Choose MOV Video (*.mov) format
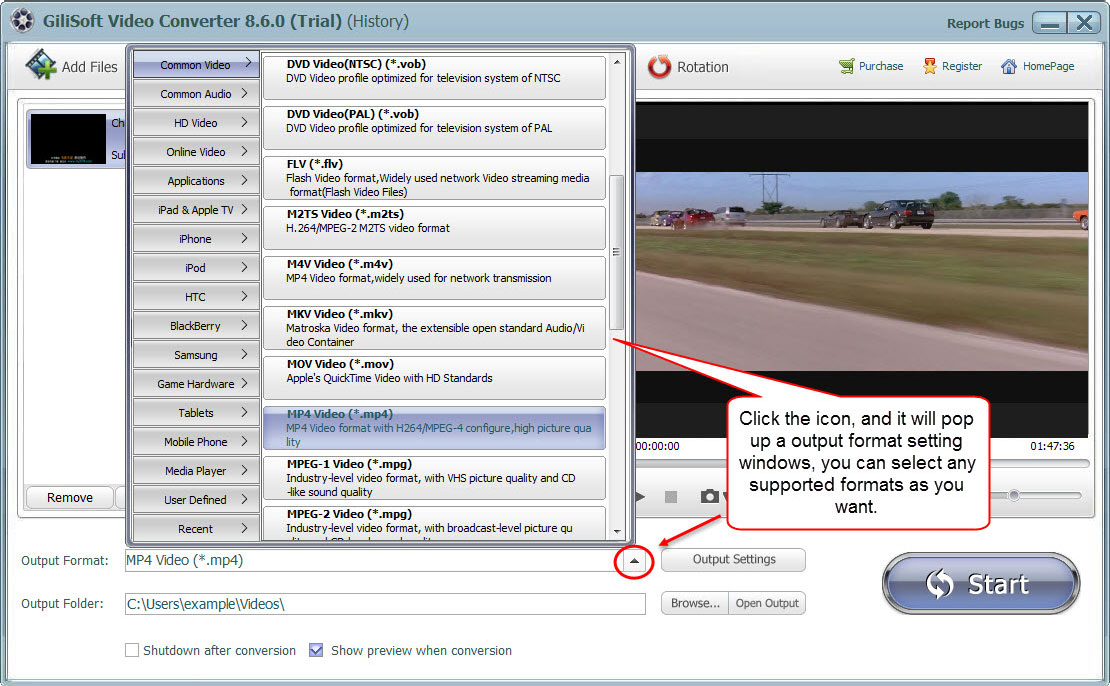This screenshot has width=1110, height=686. click(435, 378)
